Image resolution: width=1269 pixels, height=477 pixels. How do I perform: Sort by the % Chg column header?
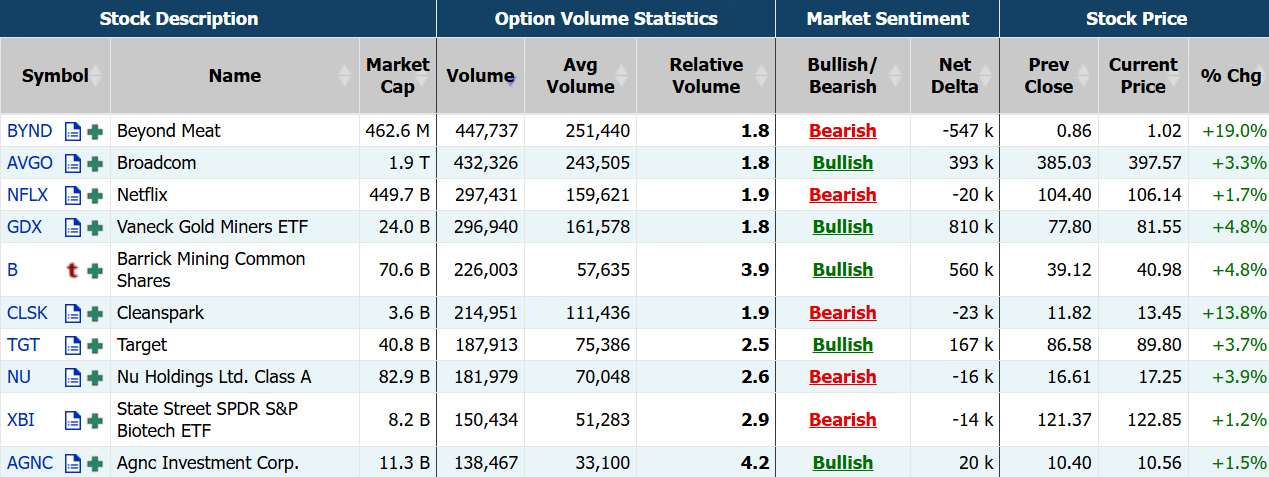(1230, 76)
